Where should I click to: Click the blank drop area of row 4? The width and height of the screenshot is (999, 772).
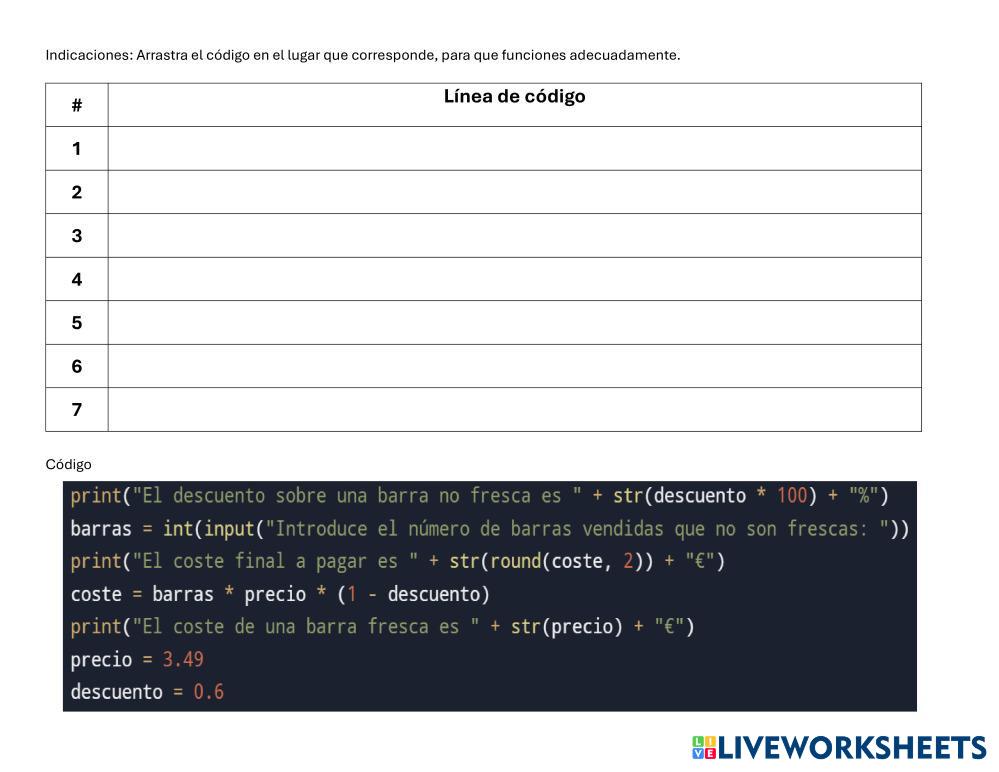click(x=514, y=279)
